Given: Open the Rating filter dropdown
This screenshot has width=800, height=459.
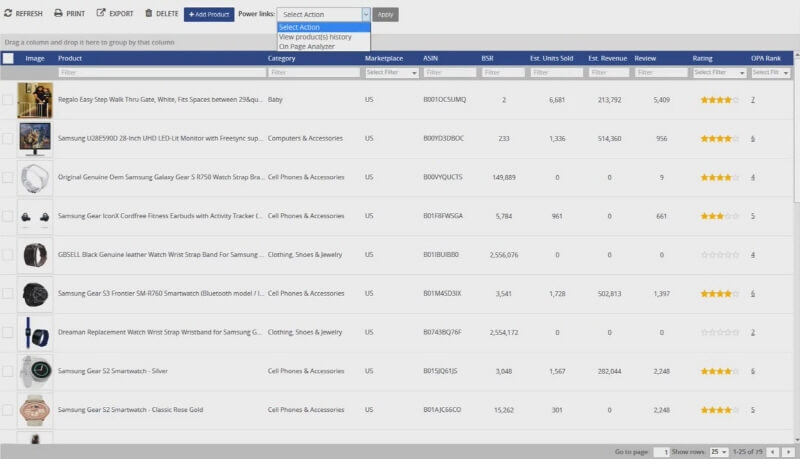Looking at the screenshot, I should click(x=719, y=73).
